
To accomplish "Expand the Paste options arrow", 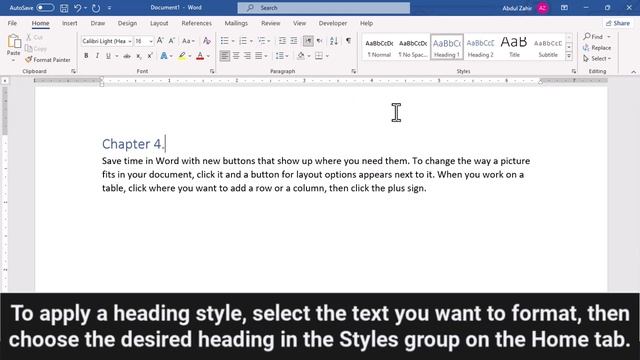I will coord(13,60).
